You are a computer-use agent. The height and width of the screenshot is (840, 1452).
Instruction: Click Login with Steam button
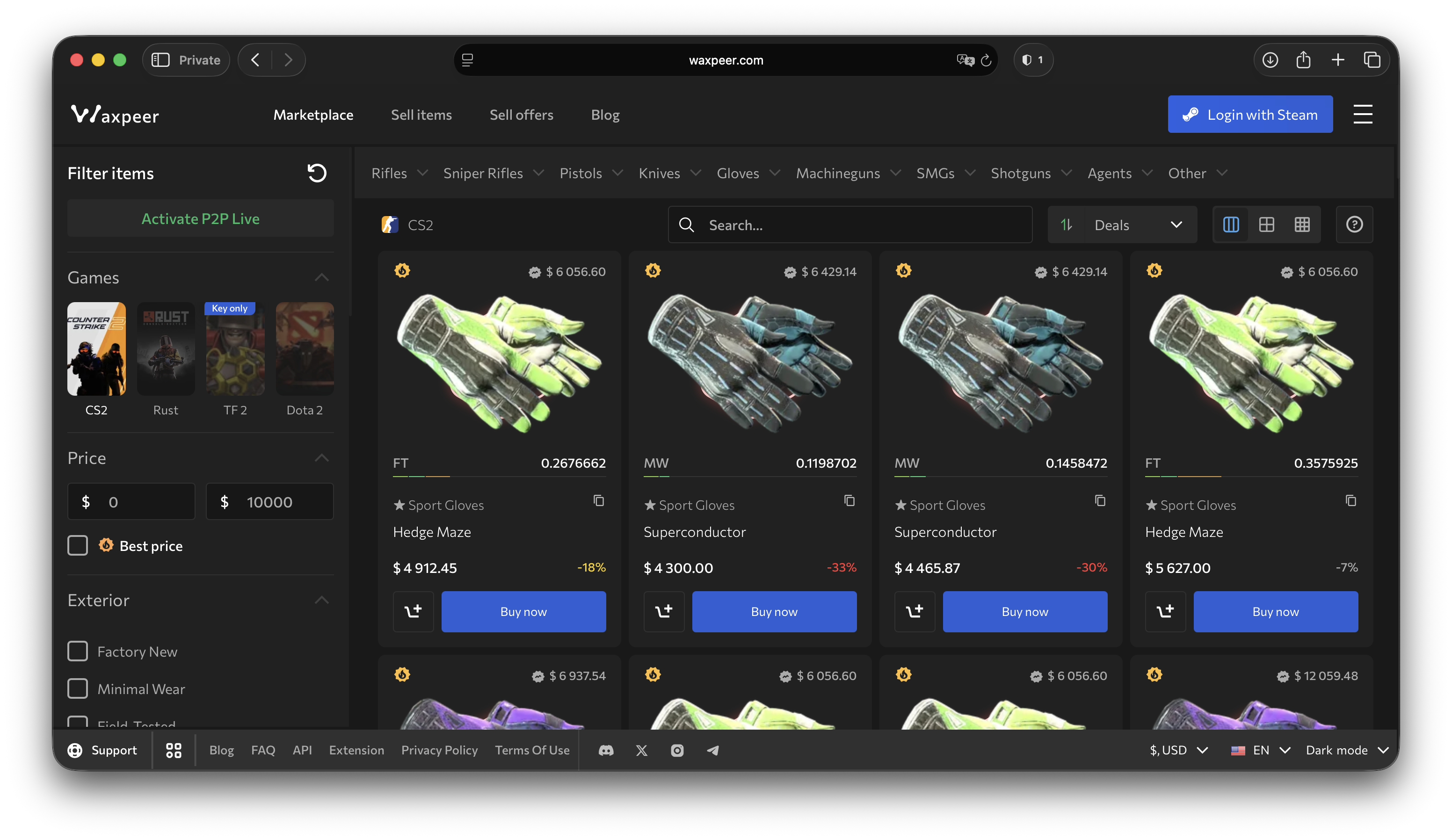[1250, 115]
